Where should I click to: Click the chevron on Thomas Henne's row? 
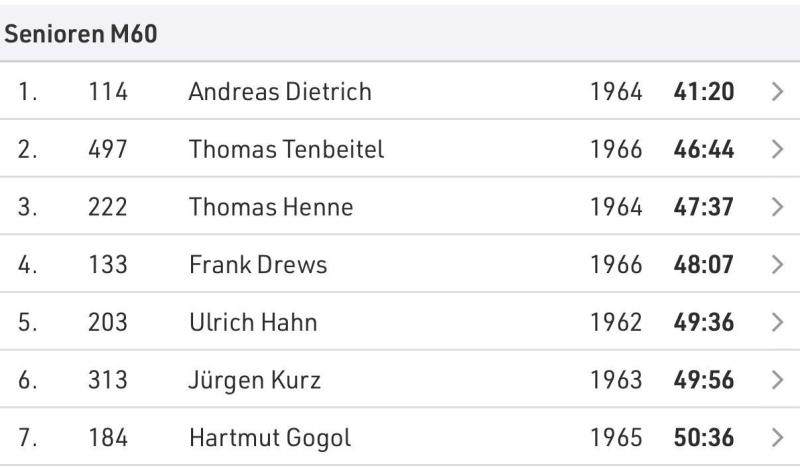[777, 208]
